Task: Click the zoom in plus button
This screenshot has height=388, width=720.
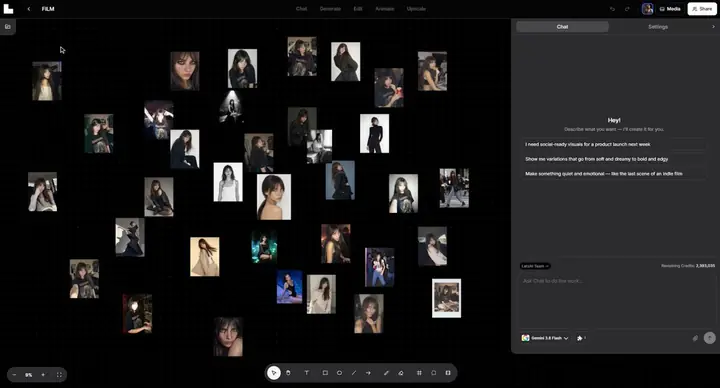Action: [x=43, y=375]
